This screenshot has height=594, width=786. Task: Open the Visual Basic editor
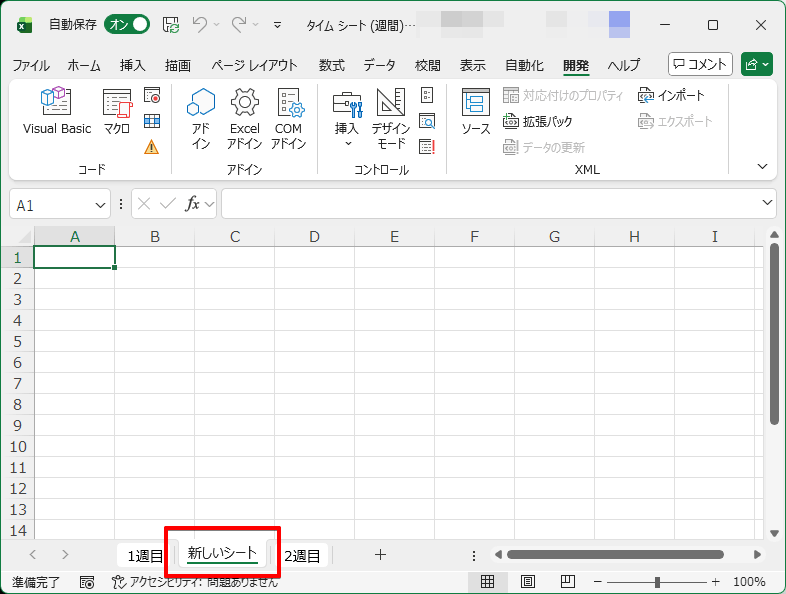[x=57, y=111]
